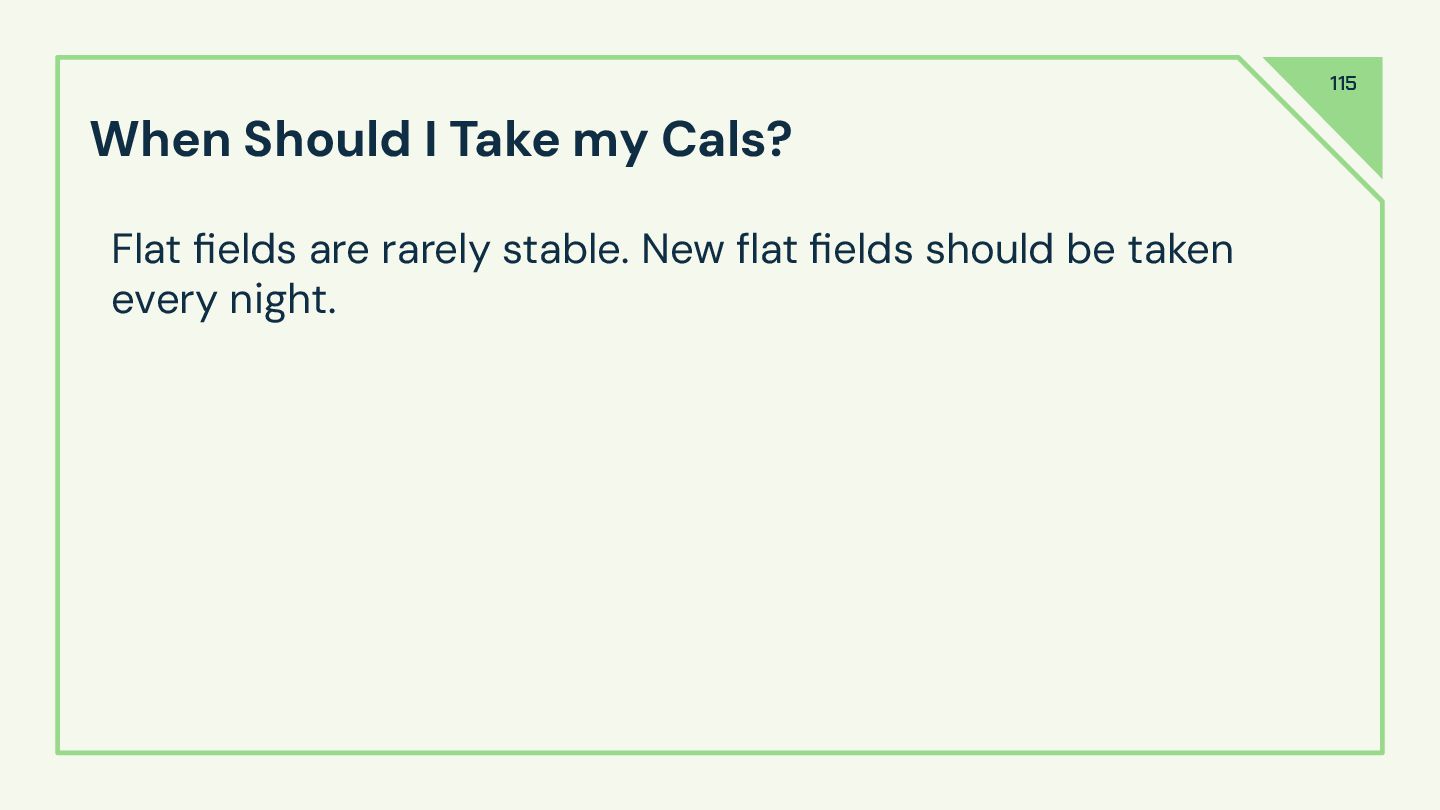
Task: Click lowercase "should" in the body paragraph
Action: click(x=989, y=249)
